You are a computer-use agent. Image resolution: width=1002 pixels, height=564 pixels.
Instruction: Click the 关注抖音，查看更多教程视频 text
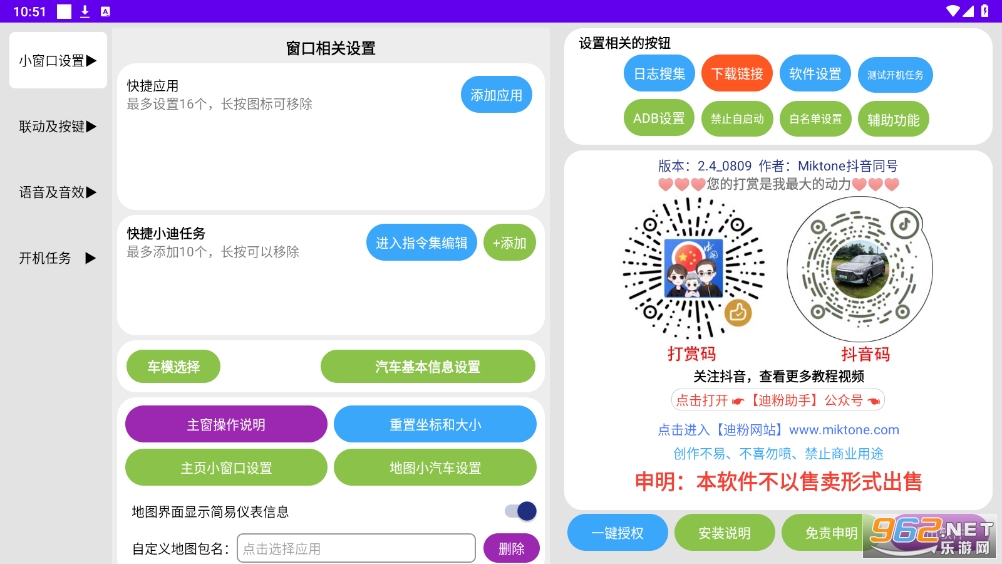(778, 376)
